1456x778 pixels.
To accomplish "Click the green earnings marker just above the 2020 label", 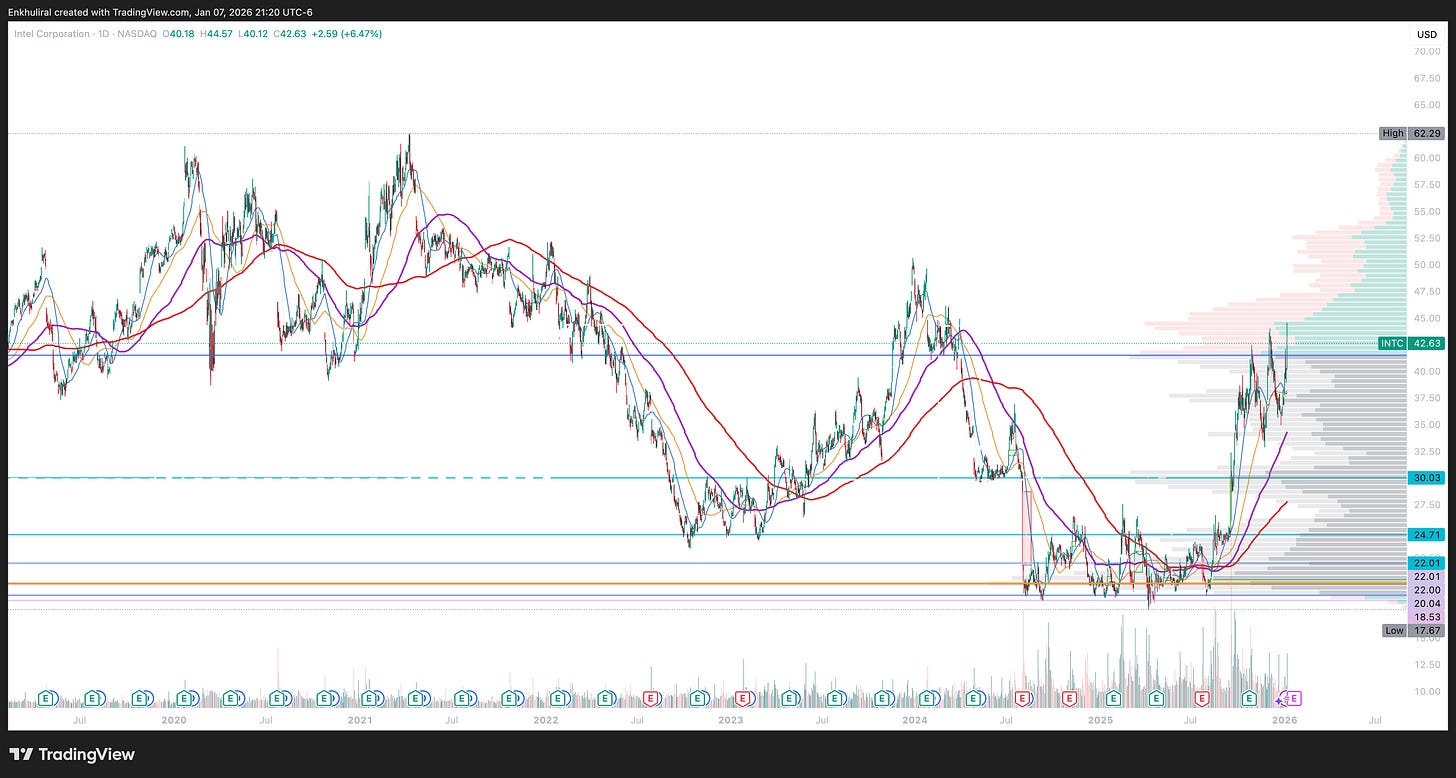I will point(185,697).
